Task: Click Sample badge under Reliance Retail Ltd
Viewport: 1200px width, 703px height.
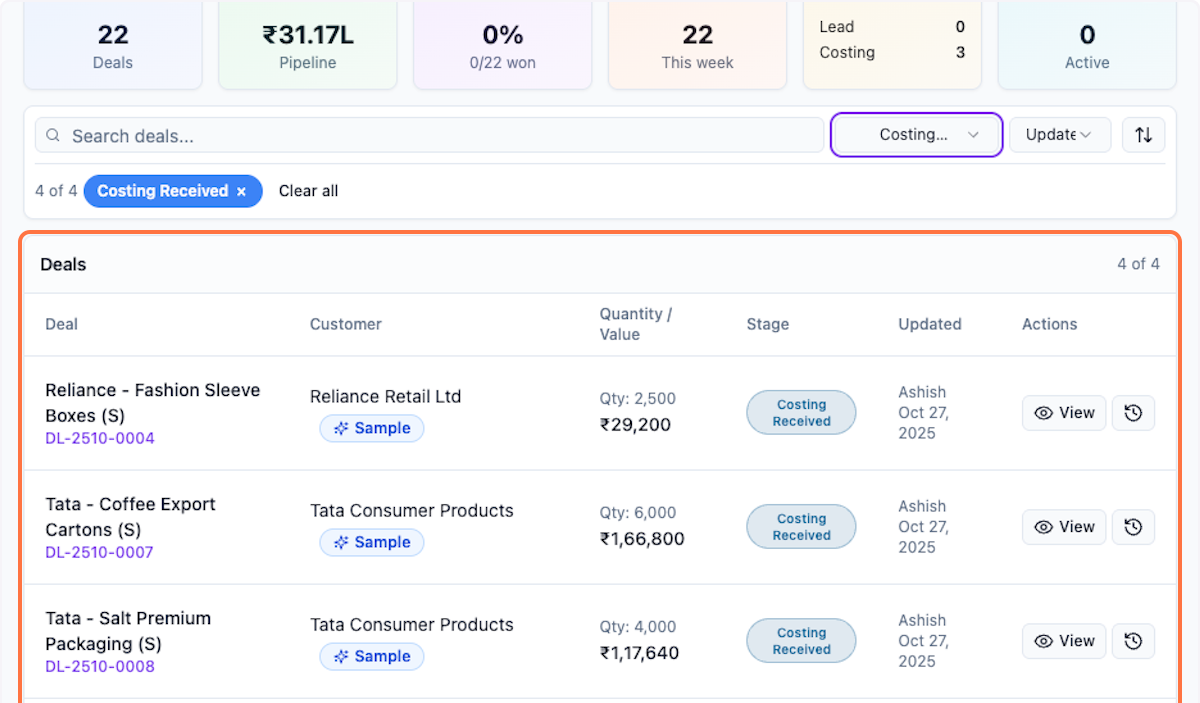Action: (372, 428)
